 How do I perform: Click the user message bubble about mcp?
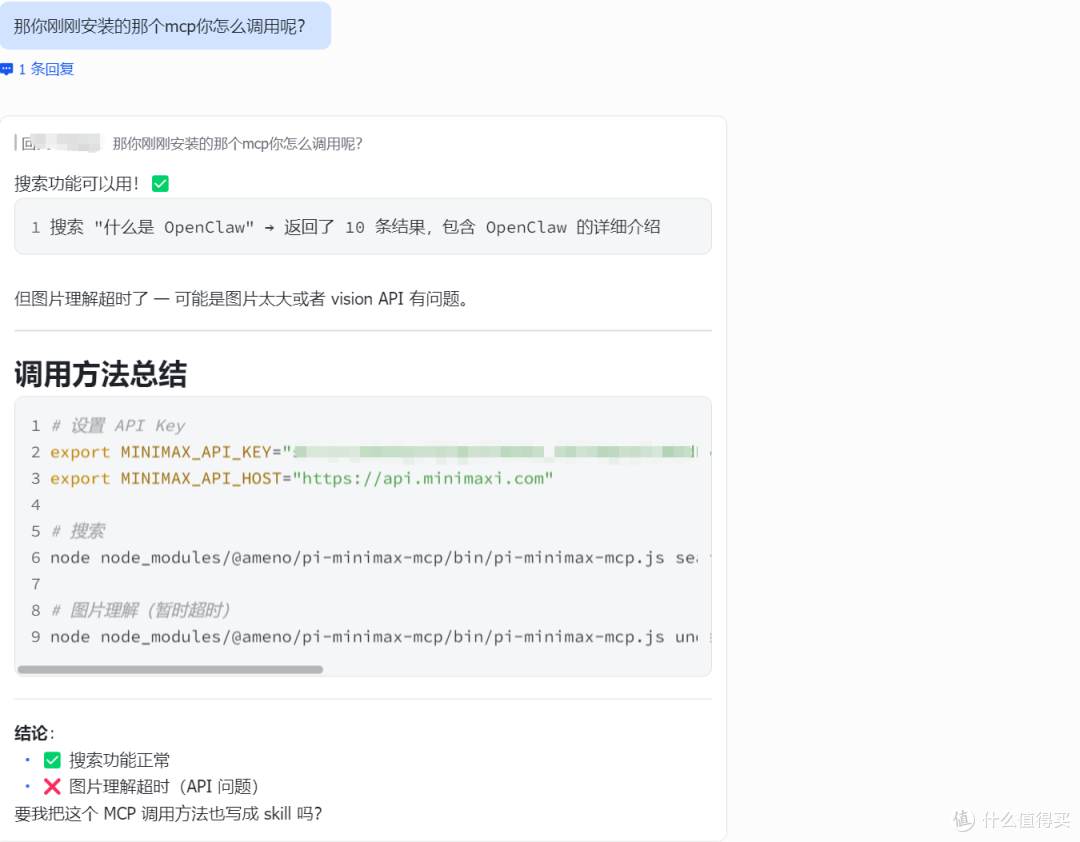165,25
